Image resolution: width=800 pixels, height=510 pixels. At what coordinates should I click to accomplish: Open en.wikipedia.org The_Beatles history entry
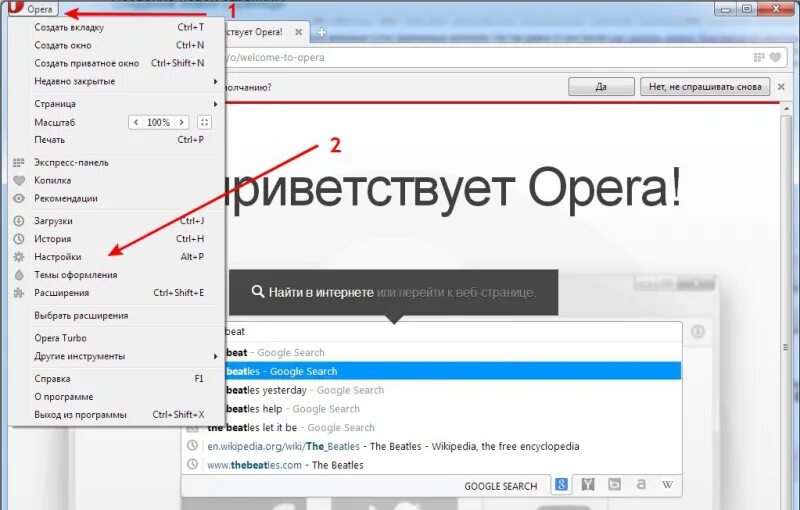point(432,446)
